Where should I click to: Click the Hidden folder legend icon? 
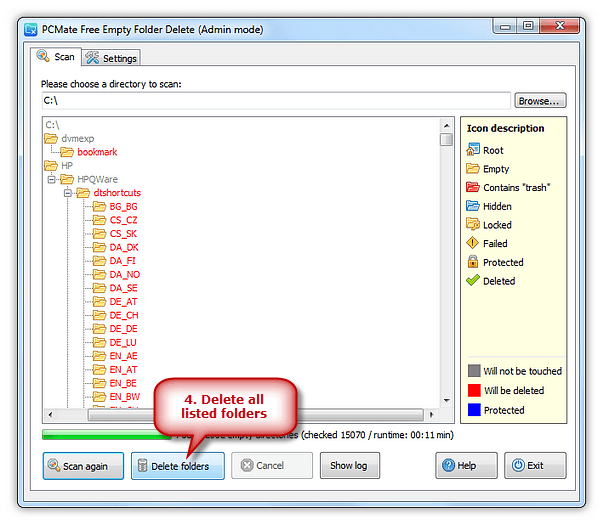(x=473, y=206)
